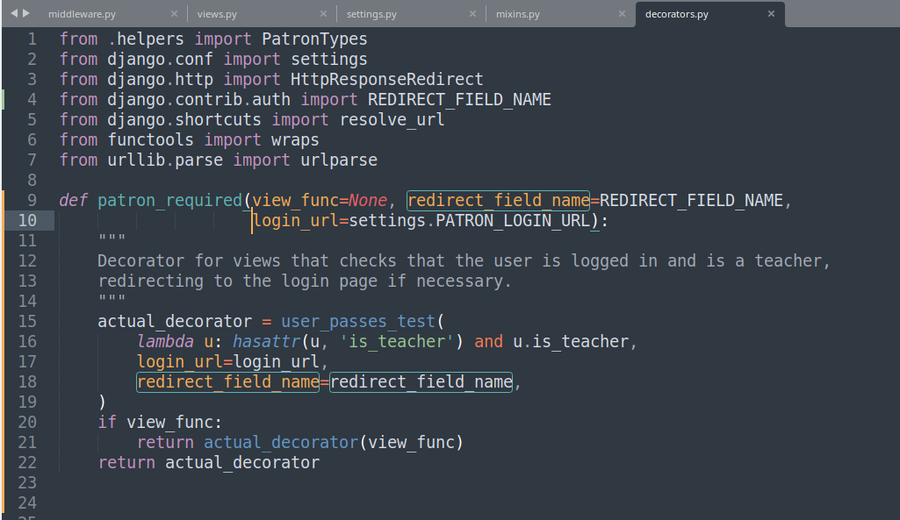Click on 'resolve_url' in line 5
This screenshot has width=900, height=520.
pos(392,120)
